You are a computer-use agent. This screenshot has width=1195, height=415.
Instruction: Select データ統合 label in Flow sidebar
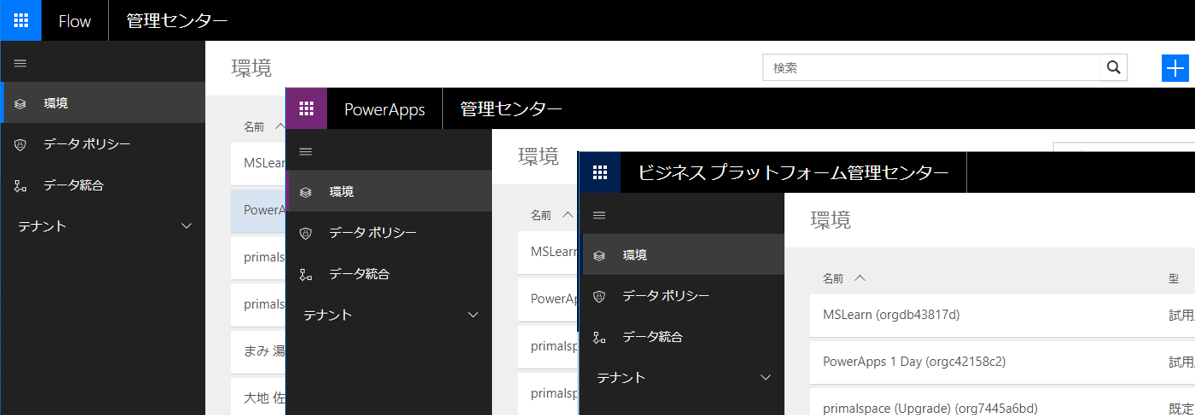(73, 185)
